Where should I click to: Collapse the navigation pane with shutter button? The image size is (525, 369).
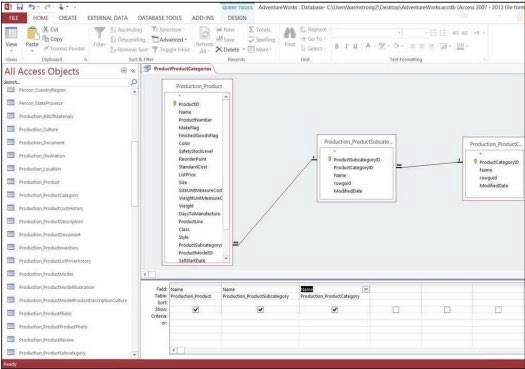tap(133, 71)
